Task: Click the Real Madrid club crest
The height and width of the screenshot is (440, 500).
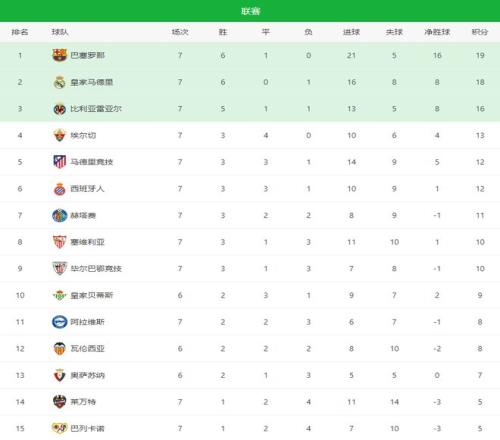Action: pyautogui.click(x=60, y=82)
